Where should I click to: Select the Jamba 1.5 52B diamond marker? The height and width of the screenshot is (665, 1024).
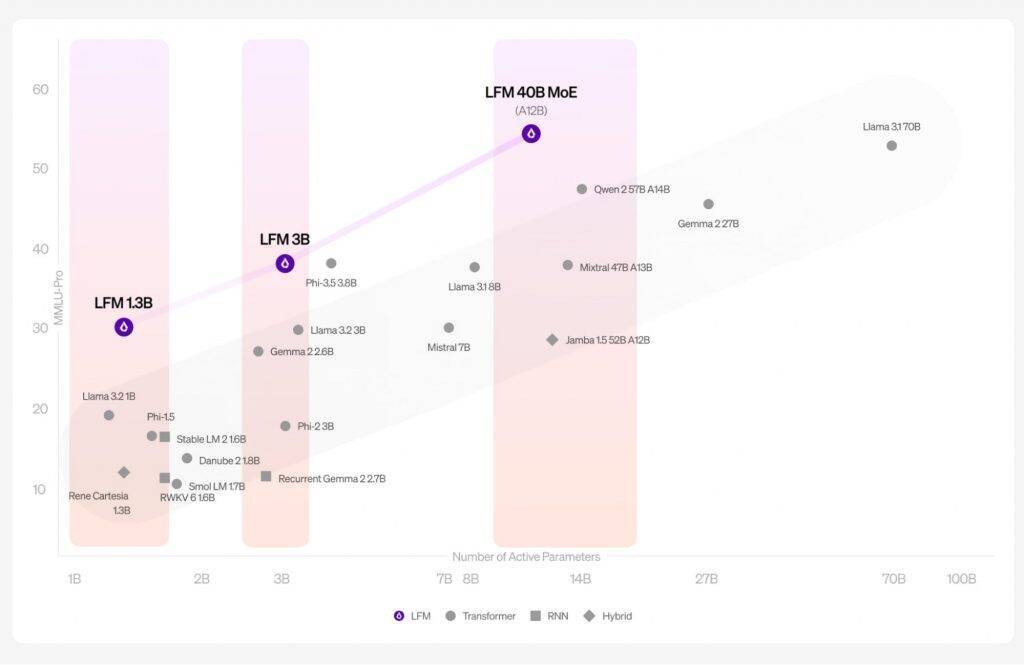click(x=552, y=340)
